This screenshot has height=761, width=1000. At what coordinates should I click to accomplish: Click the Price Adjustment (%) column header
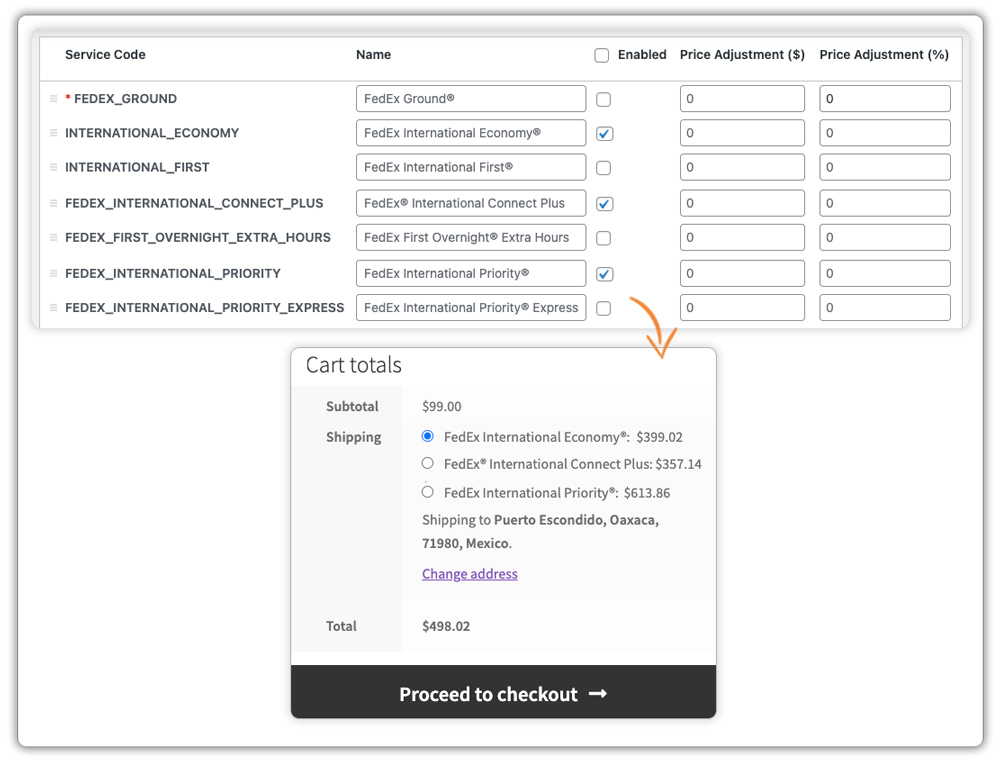point(884,55)
